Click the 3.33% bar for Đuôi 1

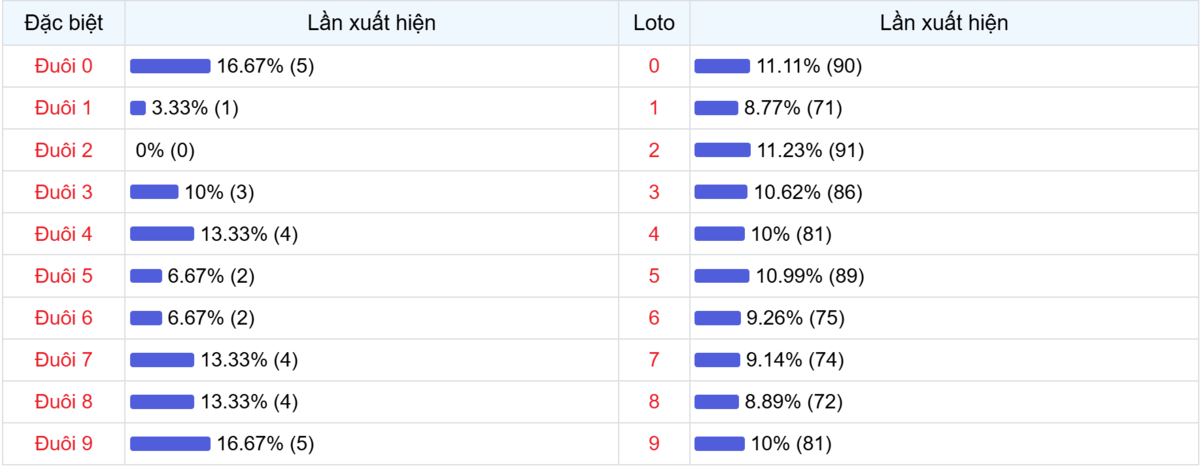click(x=138, y=108)
